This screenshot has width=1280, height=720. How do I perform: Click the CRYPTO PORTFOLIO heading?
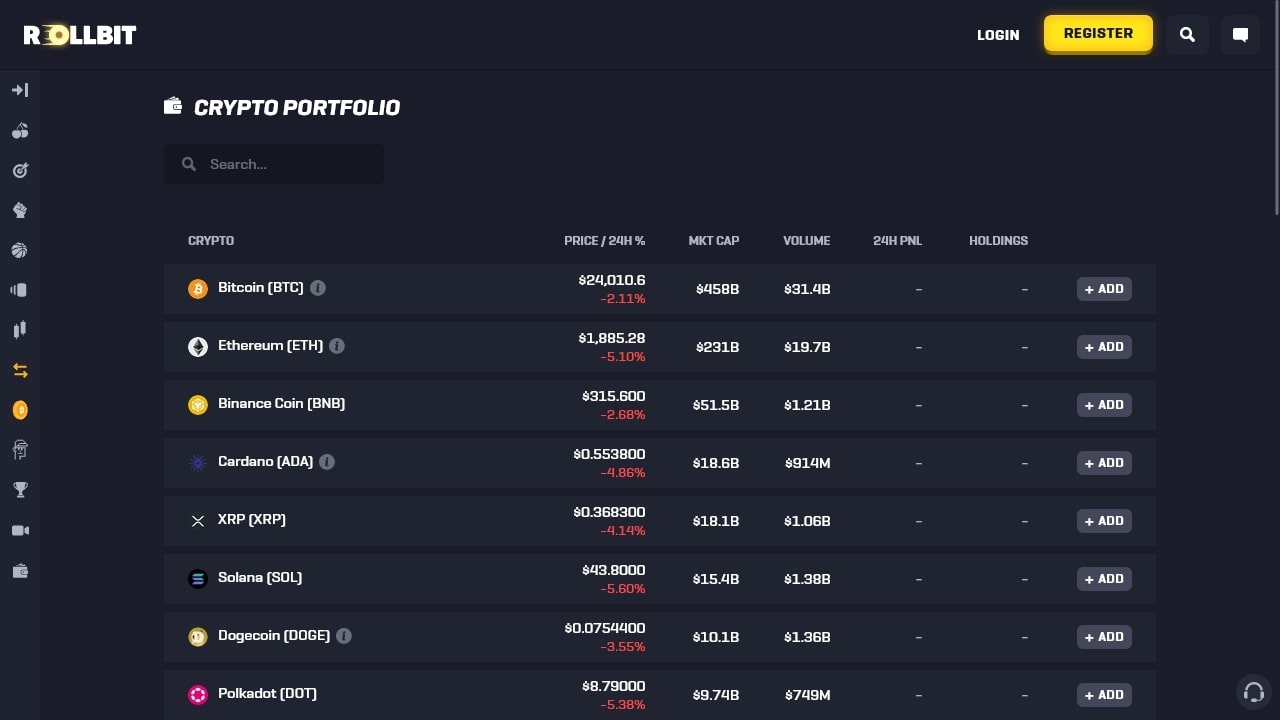(x=297, y=108)
